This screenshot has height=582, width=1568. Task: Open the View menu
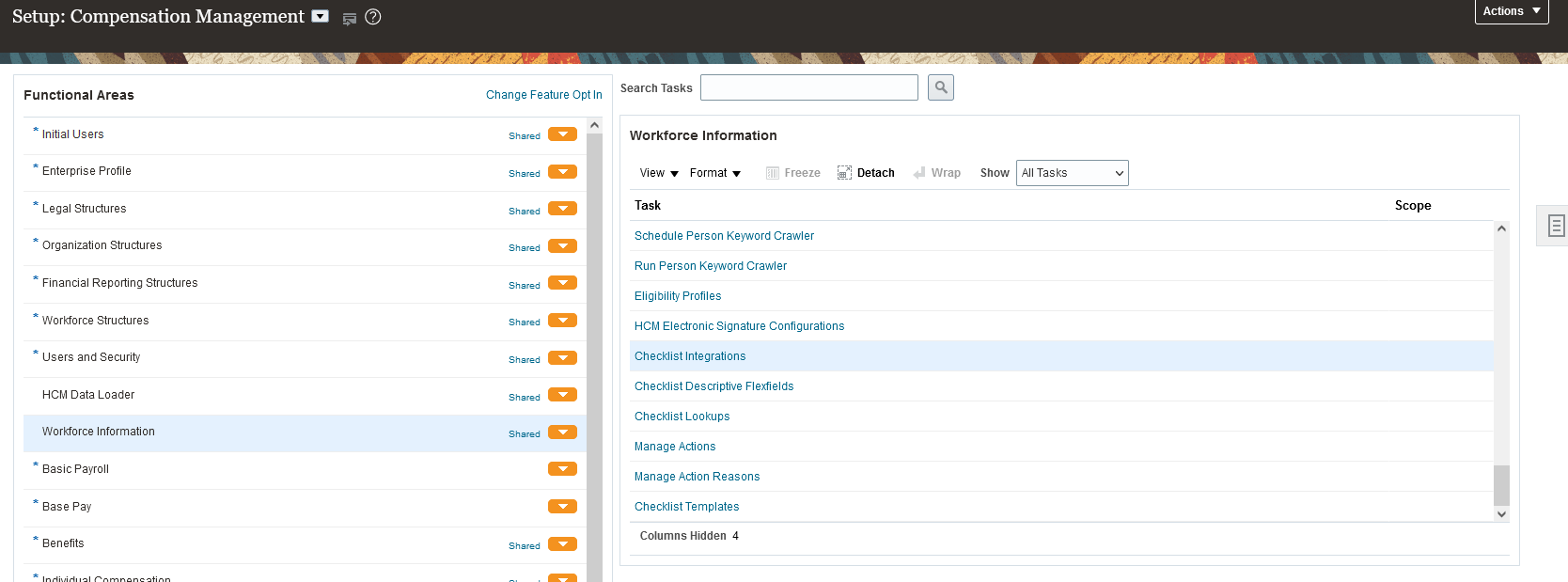pos(659,173)
